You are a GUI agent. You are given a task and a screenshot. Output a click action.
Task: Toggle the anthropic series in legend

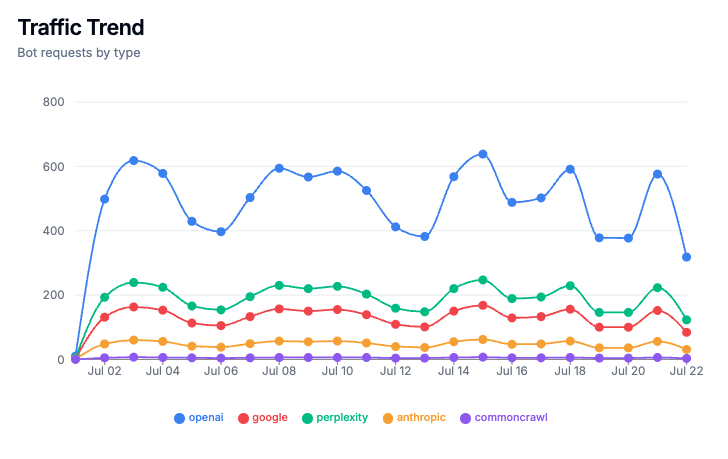tap(414, 418)
